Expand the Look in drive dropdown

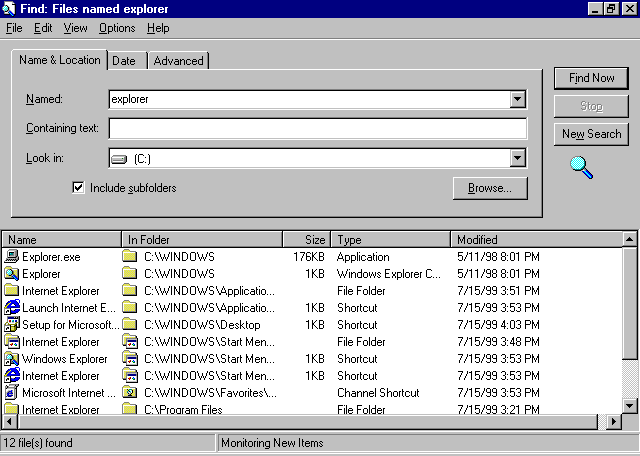[517, 158]
